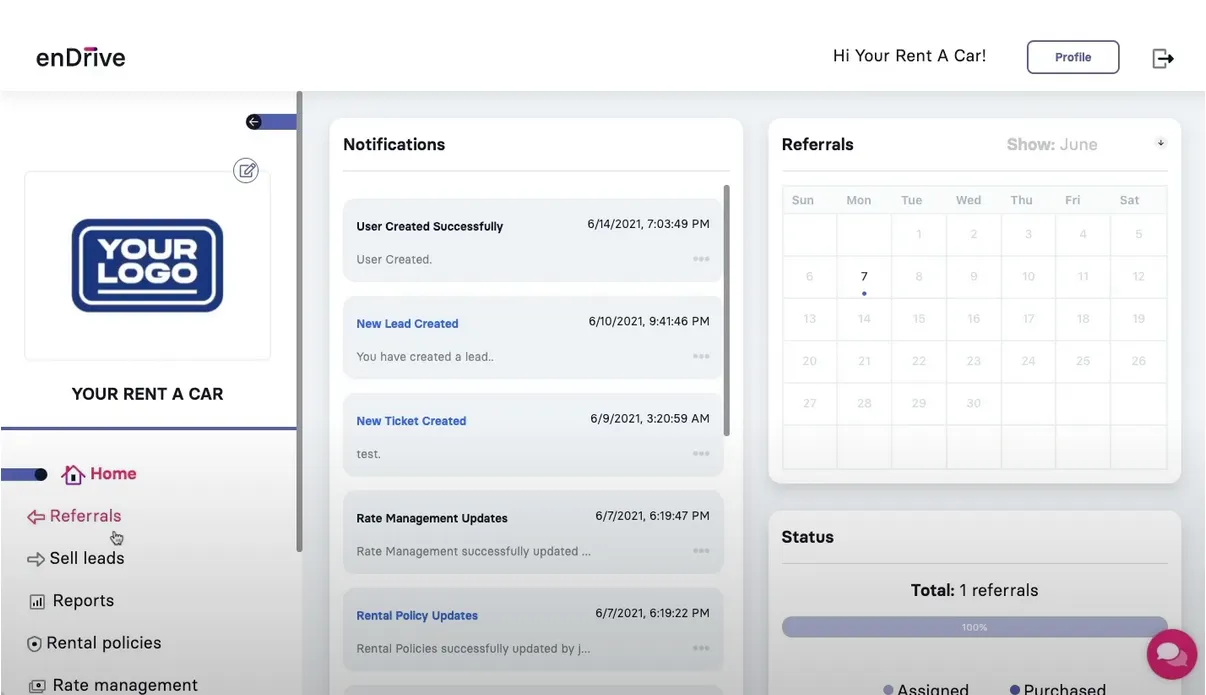Open the Rental policies menu item
The width and height of the screenshot is (1206, 695).
[x=104, y=643]
